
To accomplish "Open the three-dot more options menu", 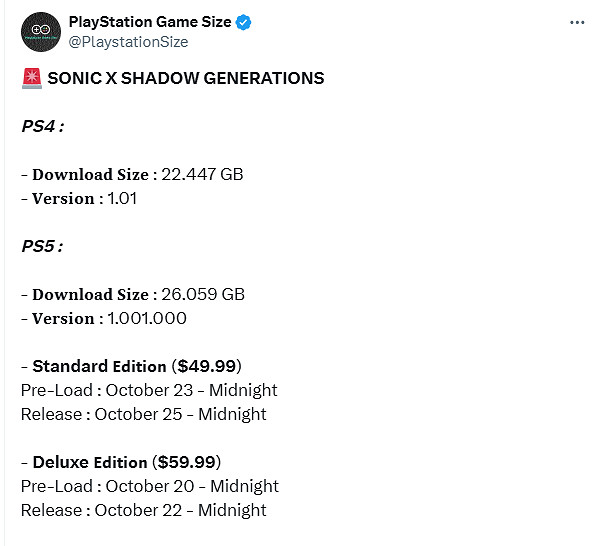I will click(576, 22).
